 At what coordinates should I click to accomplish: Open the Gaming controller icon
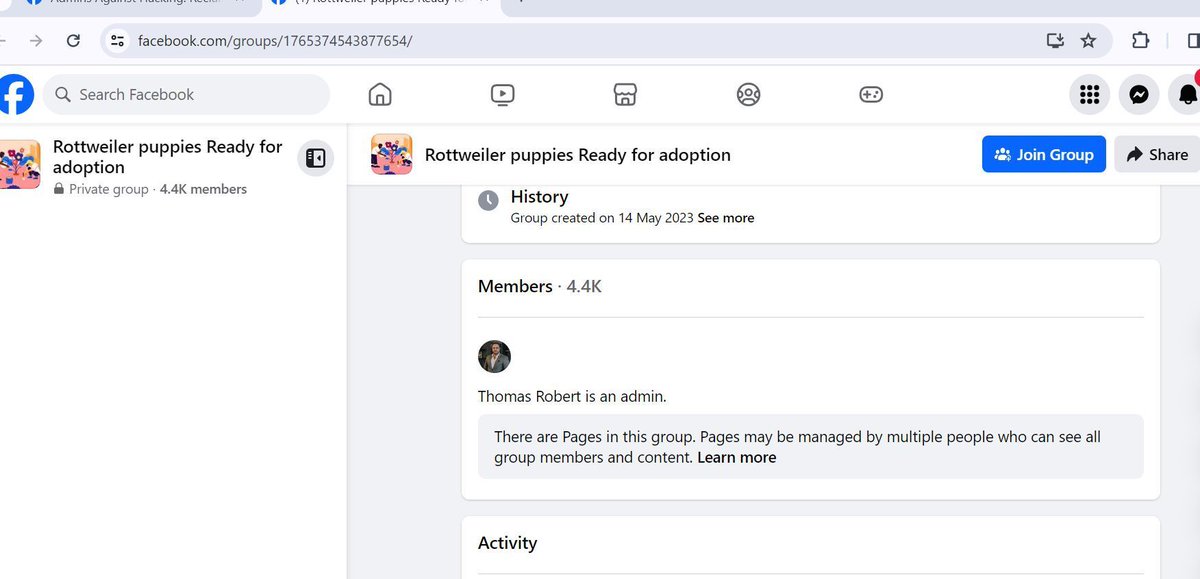pyautogui.click(x=870, y=94)
